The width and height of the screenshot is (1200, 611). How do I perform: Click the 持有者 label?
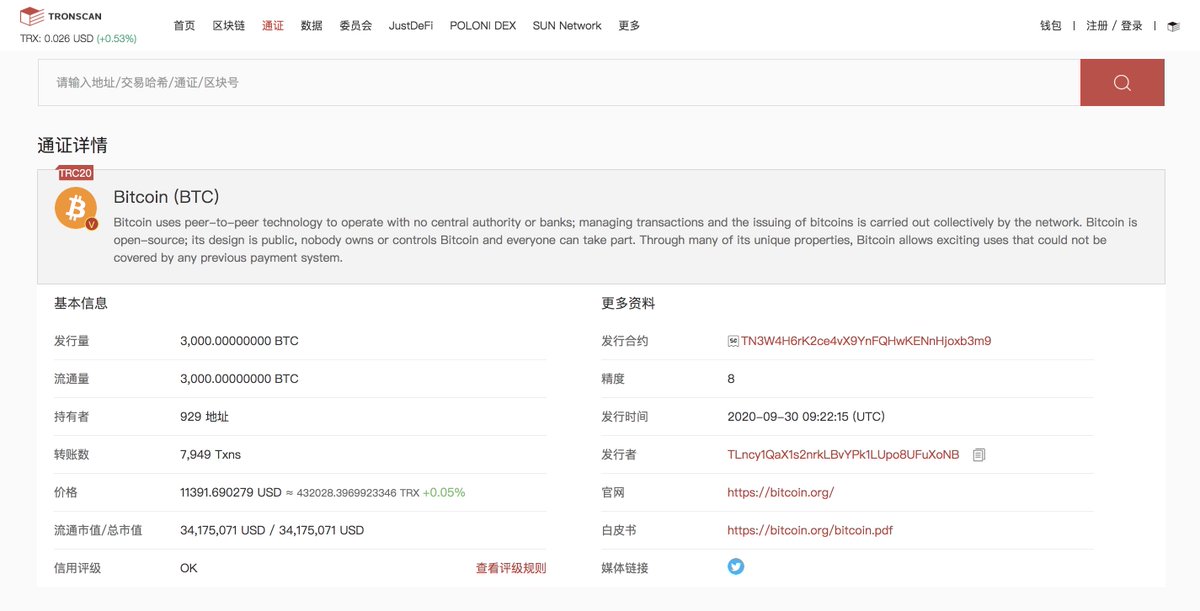tap(71, 417)
